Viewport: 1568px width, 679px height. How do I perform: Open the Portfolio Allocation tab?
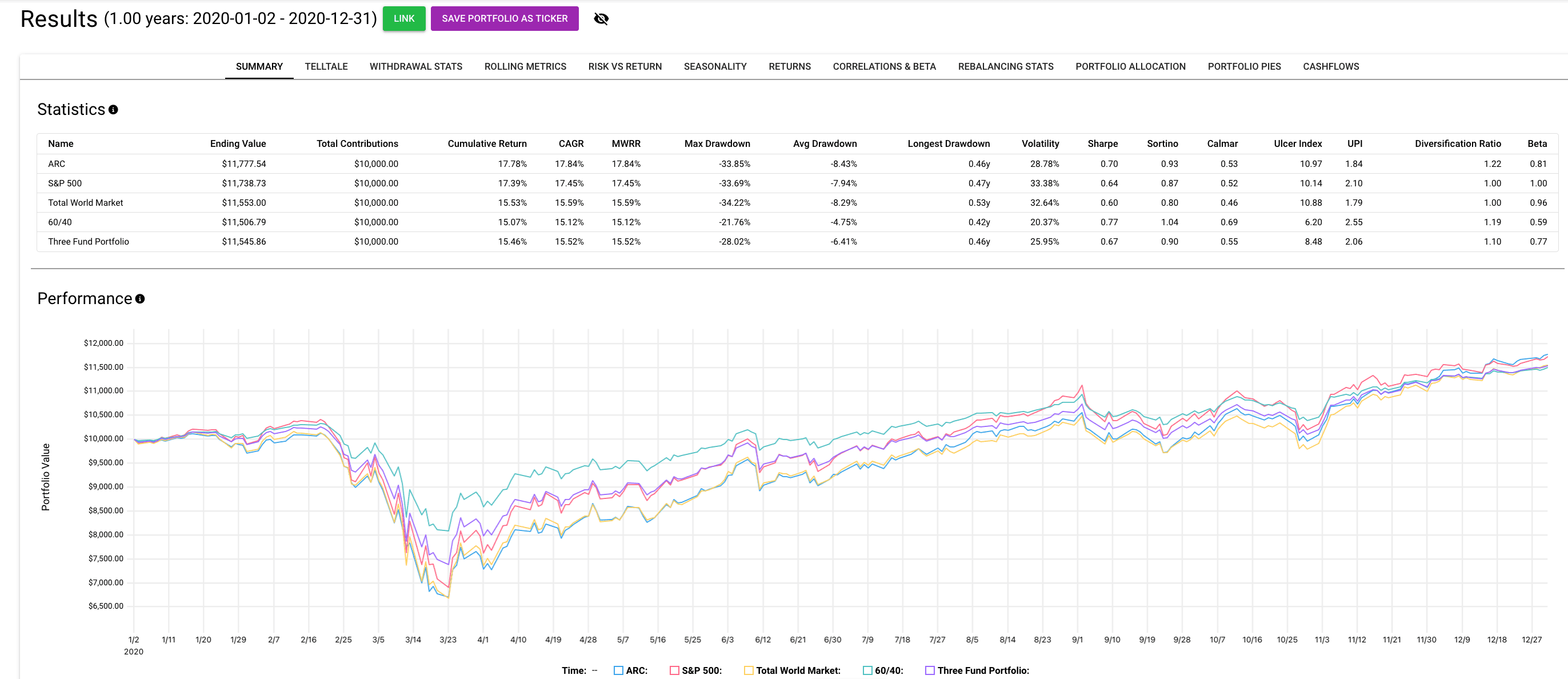(1130, 66)
